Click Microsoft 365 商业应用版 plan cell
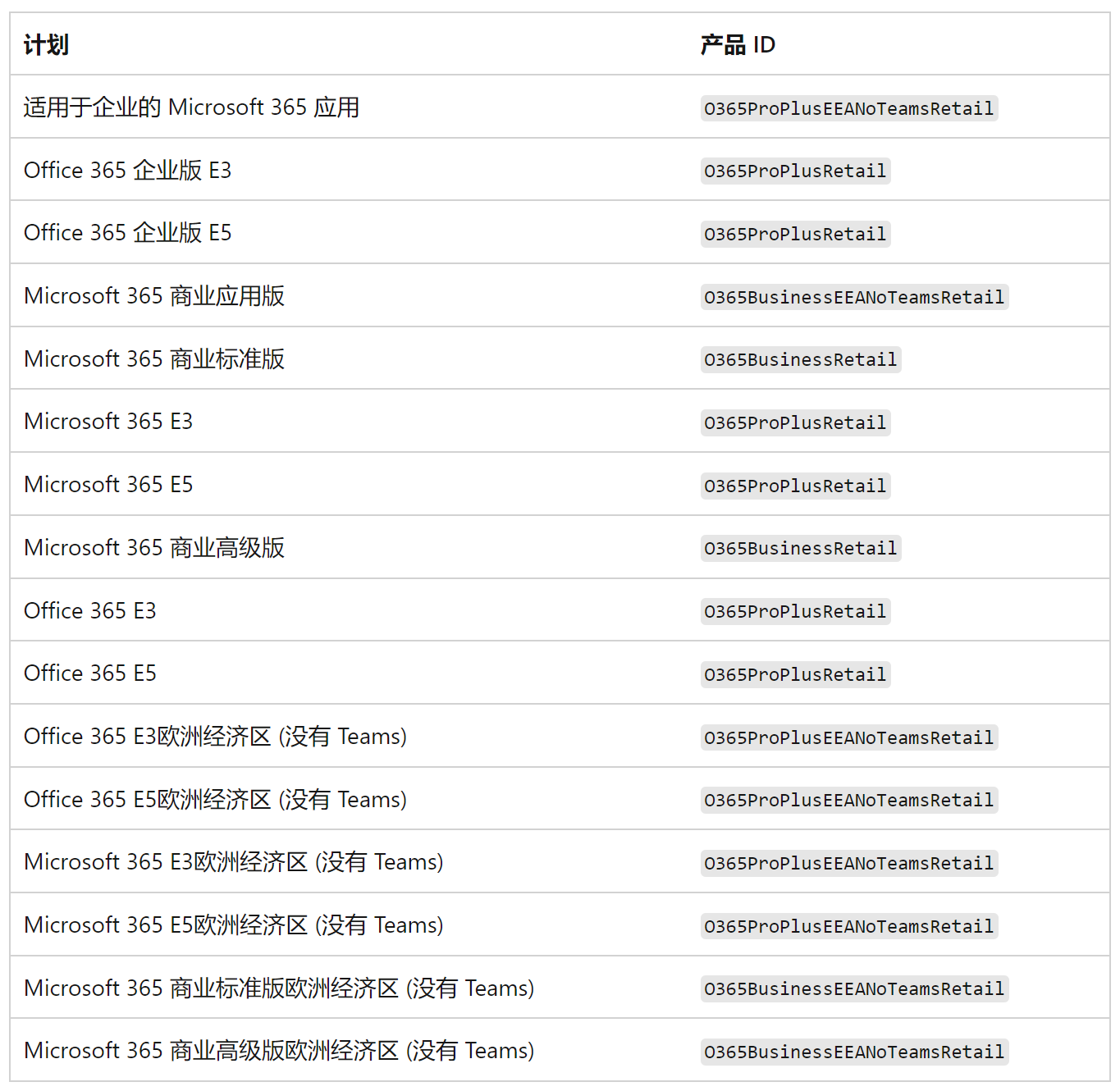This screenshot has width=1120, height=1091. click(154, 296)
